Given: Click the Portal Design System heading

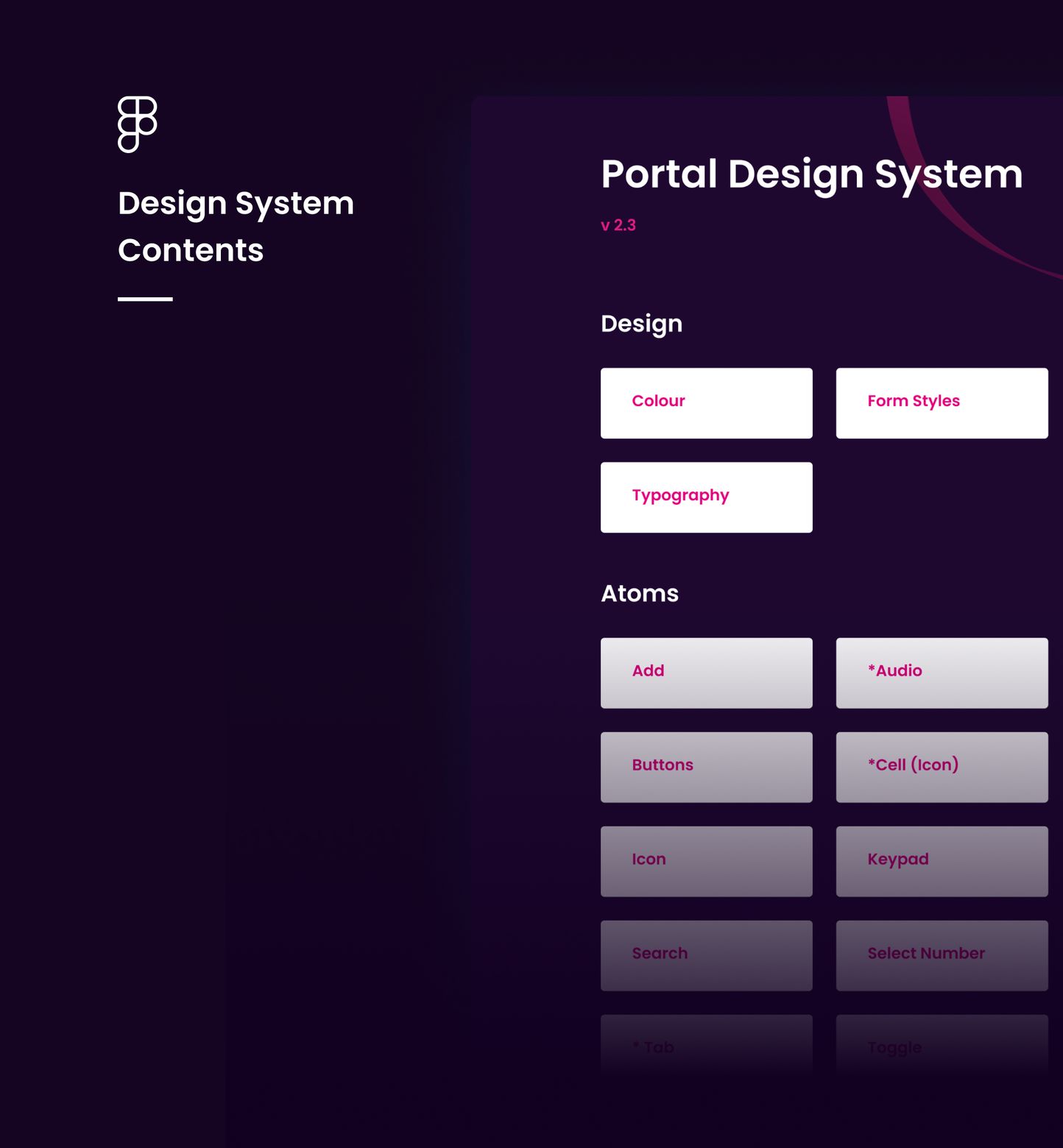Looking at the screenshot, I should 811,175.
